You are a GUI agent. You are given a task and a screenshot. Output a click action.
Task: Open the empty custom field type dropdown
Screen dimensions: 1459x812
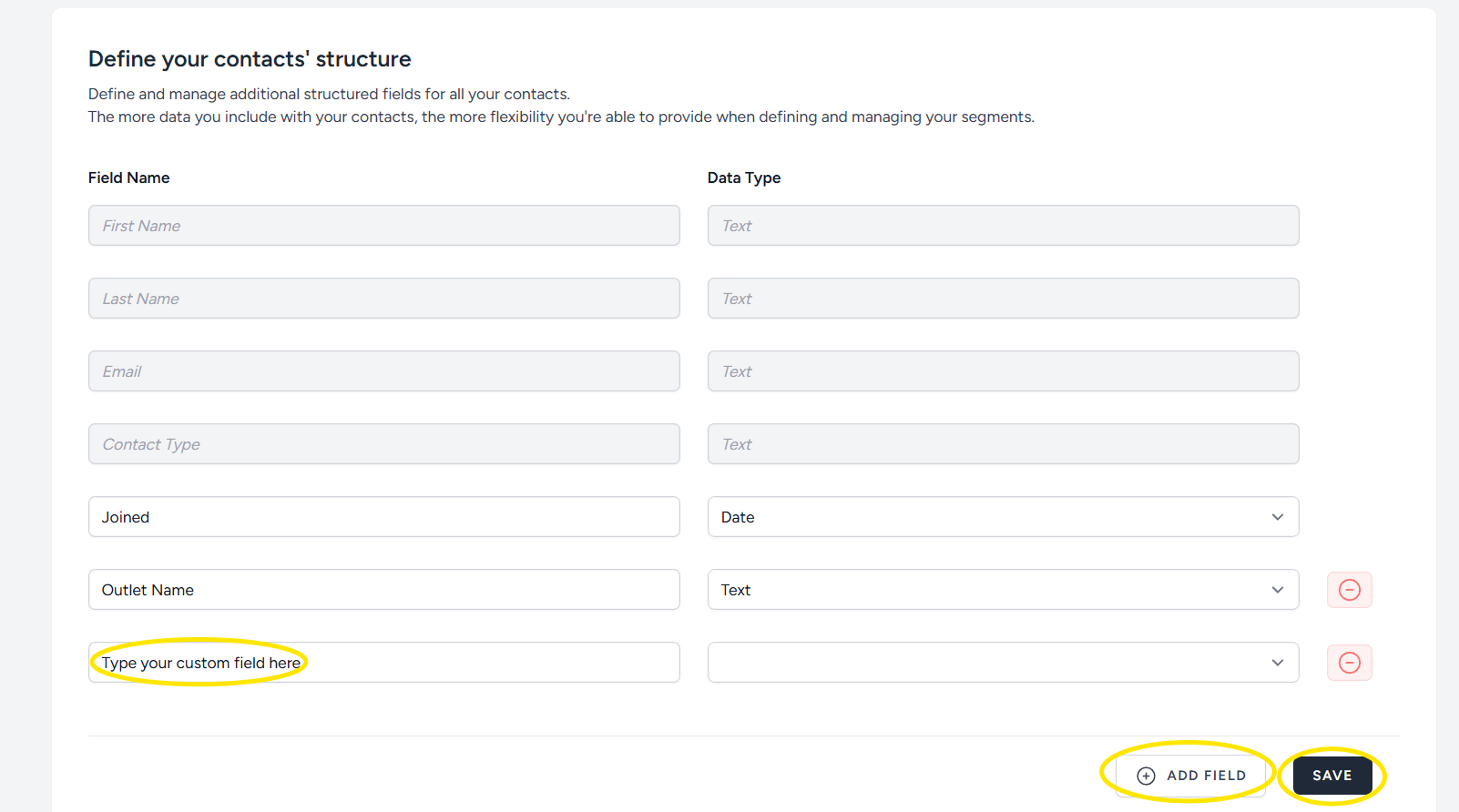click(1002, 663)
